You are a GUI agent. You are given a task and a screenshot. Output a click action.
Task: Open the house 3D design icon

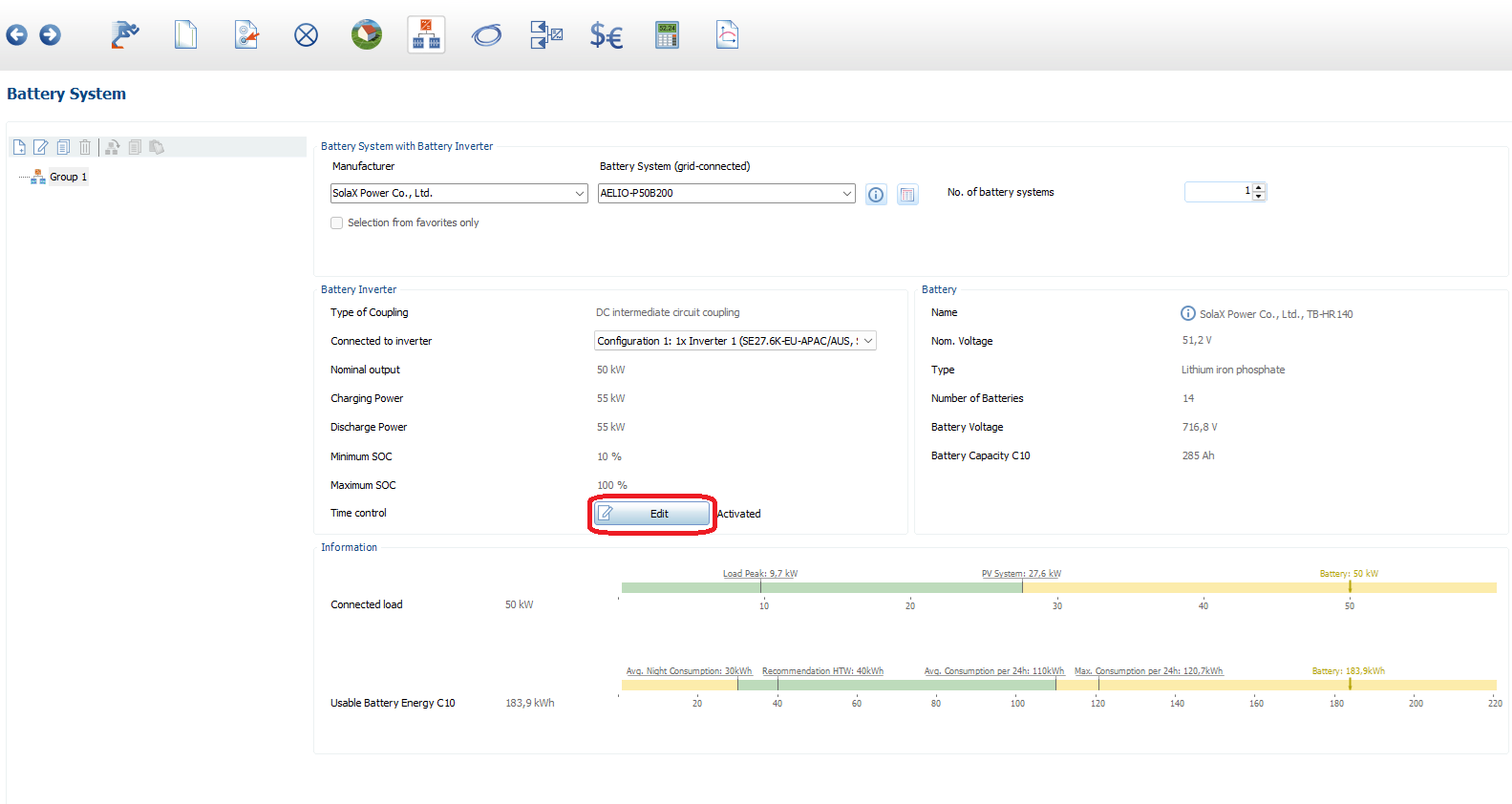[366, 35]
